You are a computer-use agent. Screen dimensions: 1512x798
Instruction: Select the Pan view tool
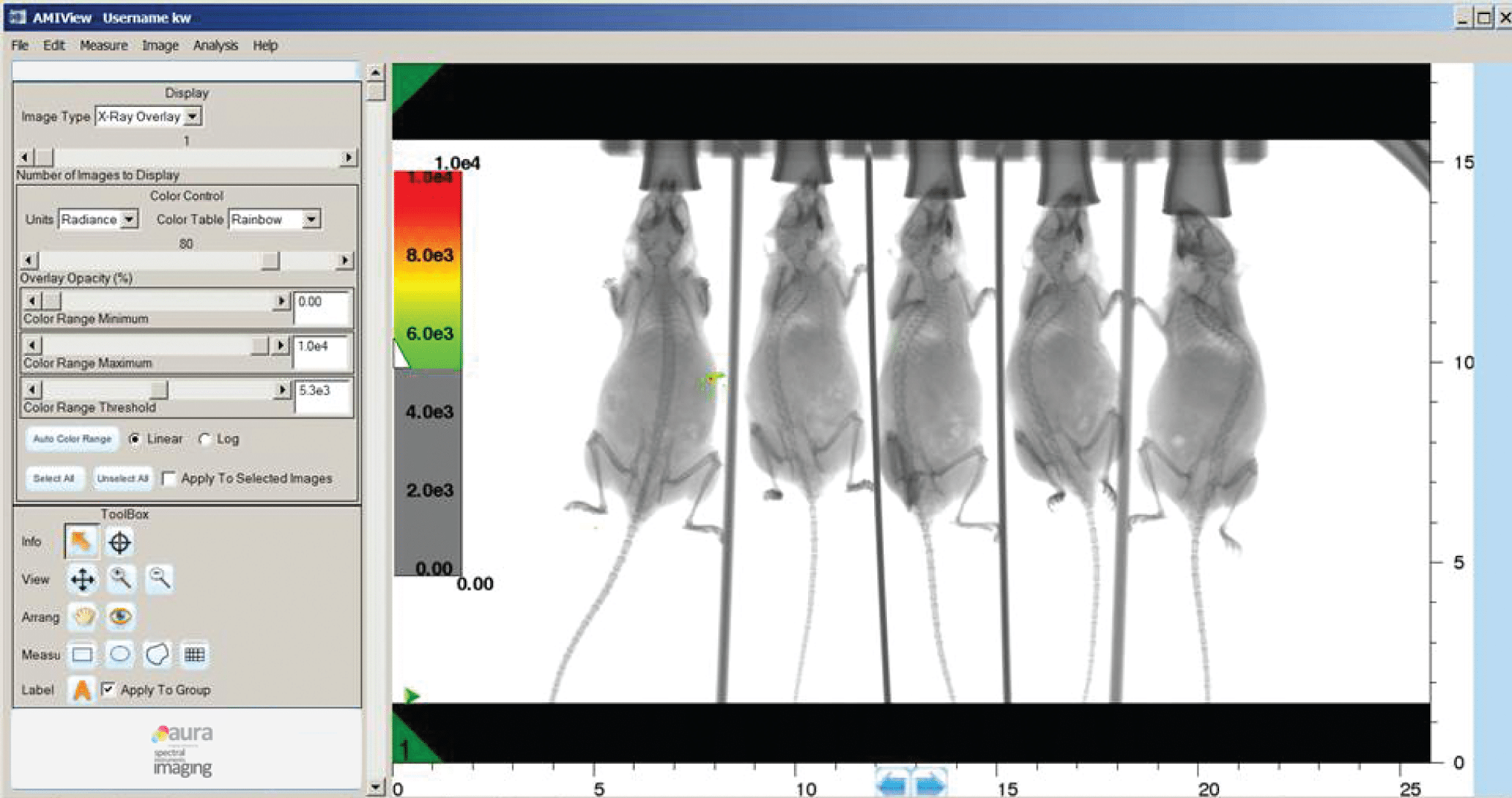pyautogui.click(x=82, y=580)
